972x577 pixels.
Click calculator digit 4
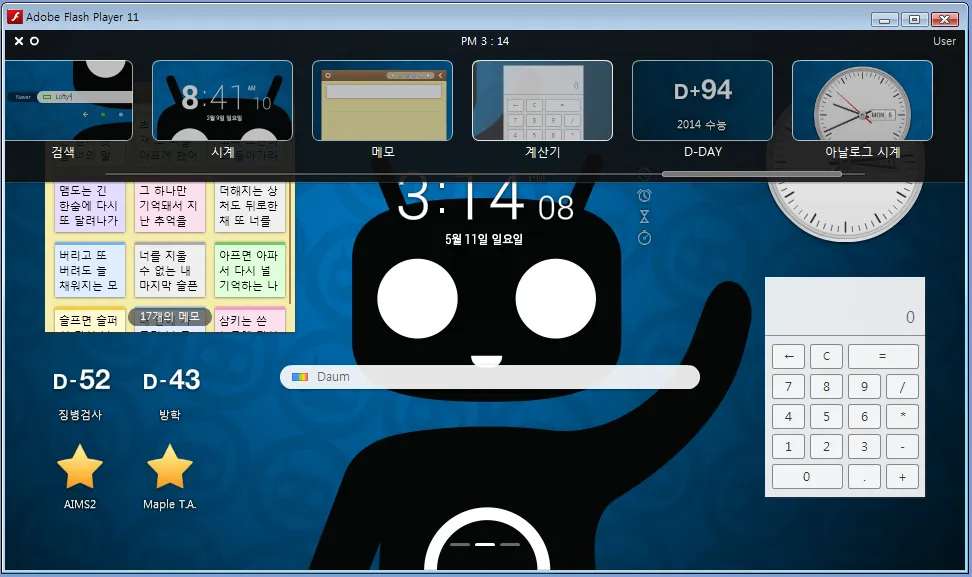(x=789, y=416)
